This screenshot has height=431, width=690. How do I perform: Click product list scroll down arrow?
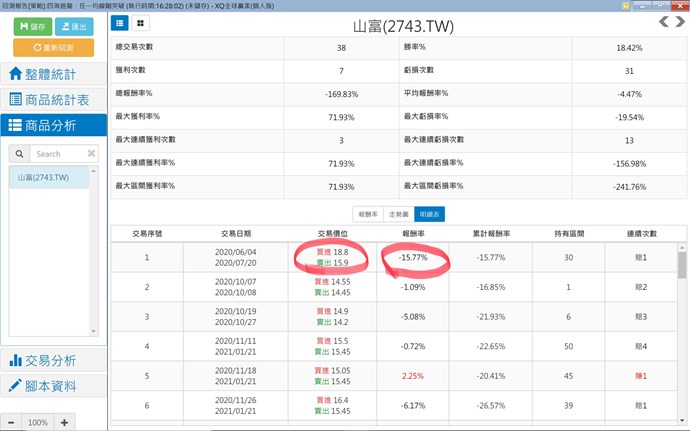93,331
